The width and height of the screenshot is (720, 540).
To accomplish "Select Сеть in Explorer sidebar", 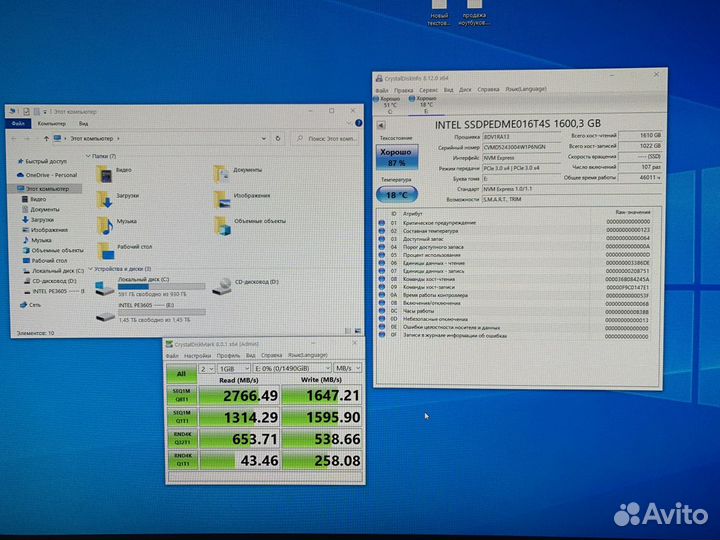I will tap(31, 304).
